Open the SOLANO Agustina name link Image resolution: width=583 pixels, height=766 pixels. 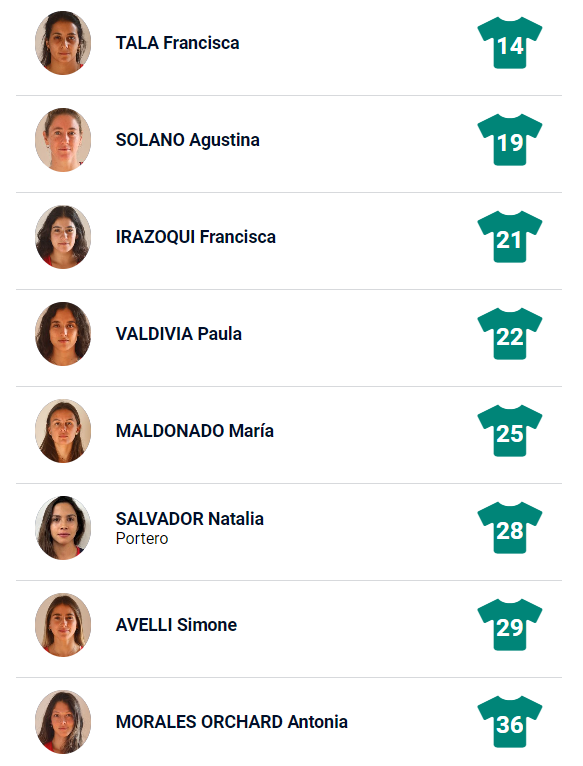pyautogui.click(x=188, y=140)
